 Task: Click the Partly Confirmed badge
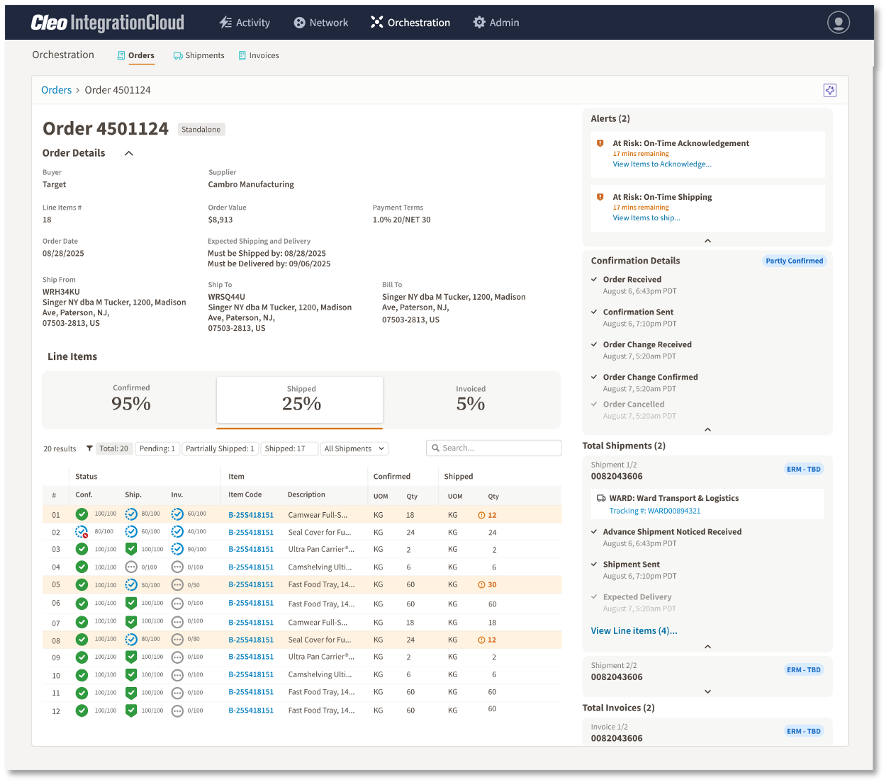tap(794, 261)
